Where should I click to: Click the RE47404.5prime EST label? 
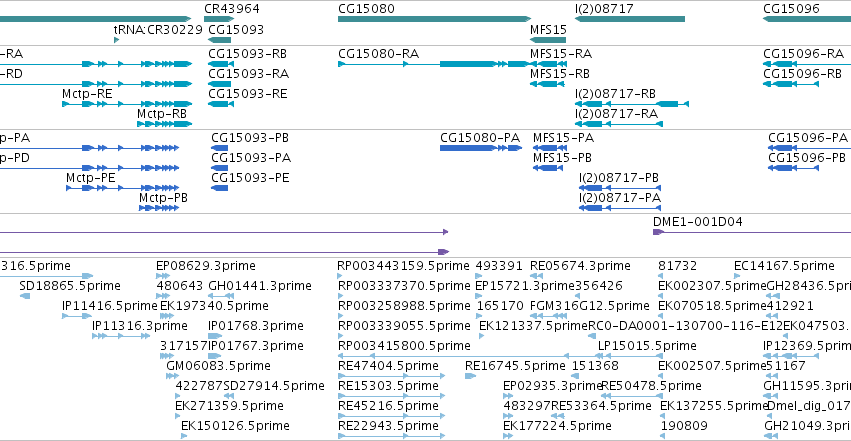tap(388, 366)
